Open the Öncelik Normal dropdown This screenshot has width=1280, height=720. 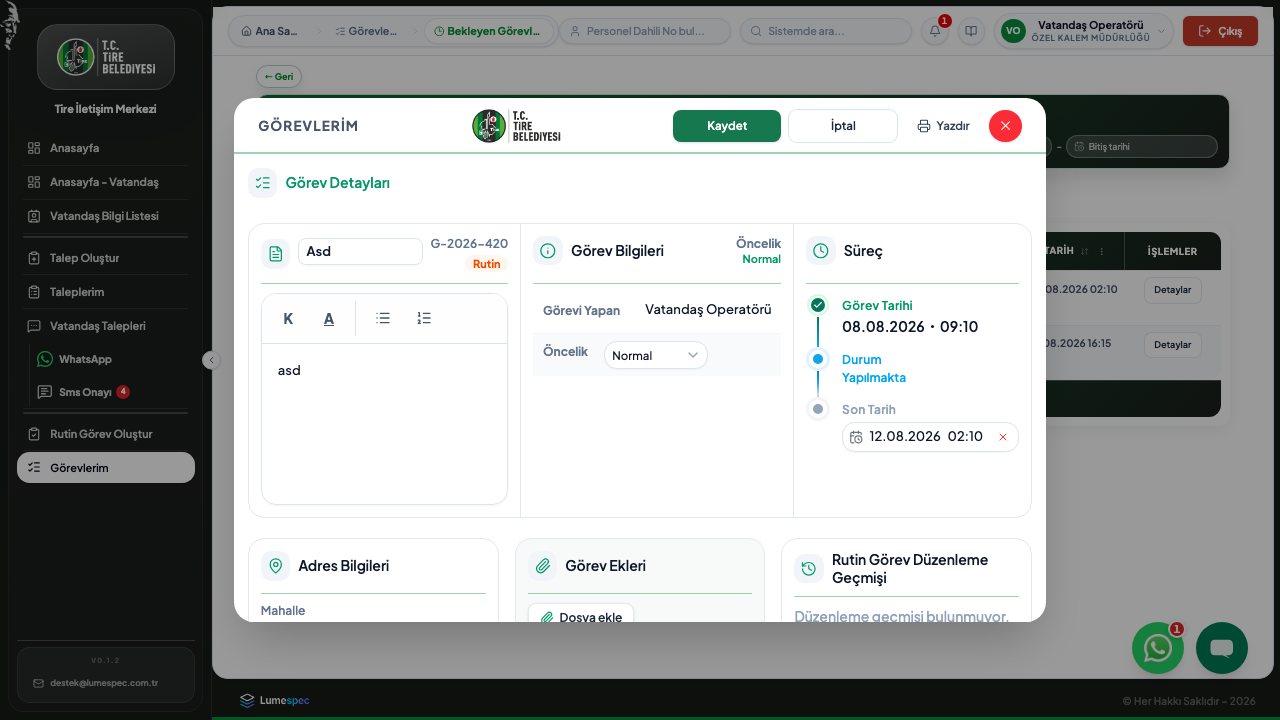pos(655,355)
